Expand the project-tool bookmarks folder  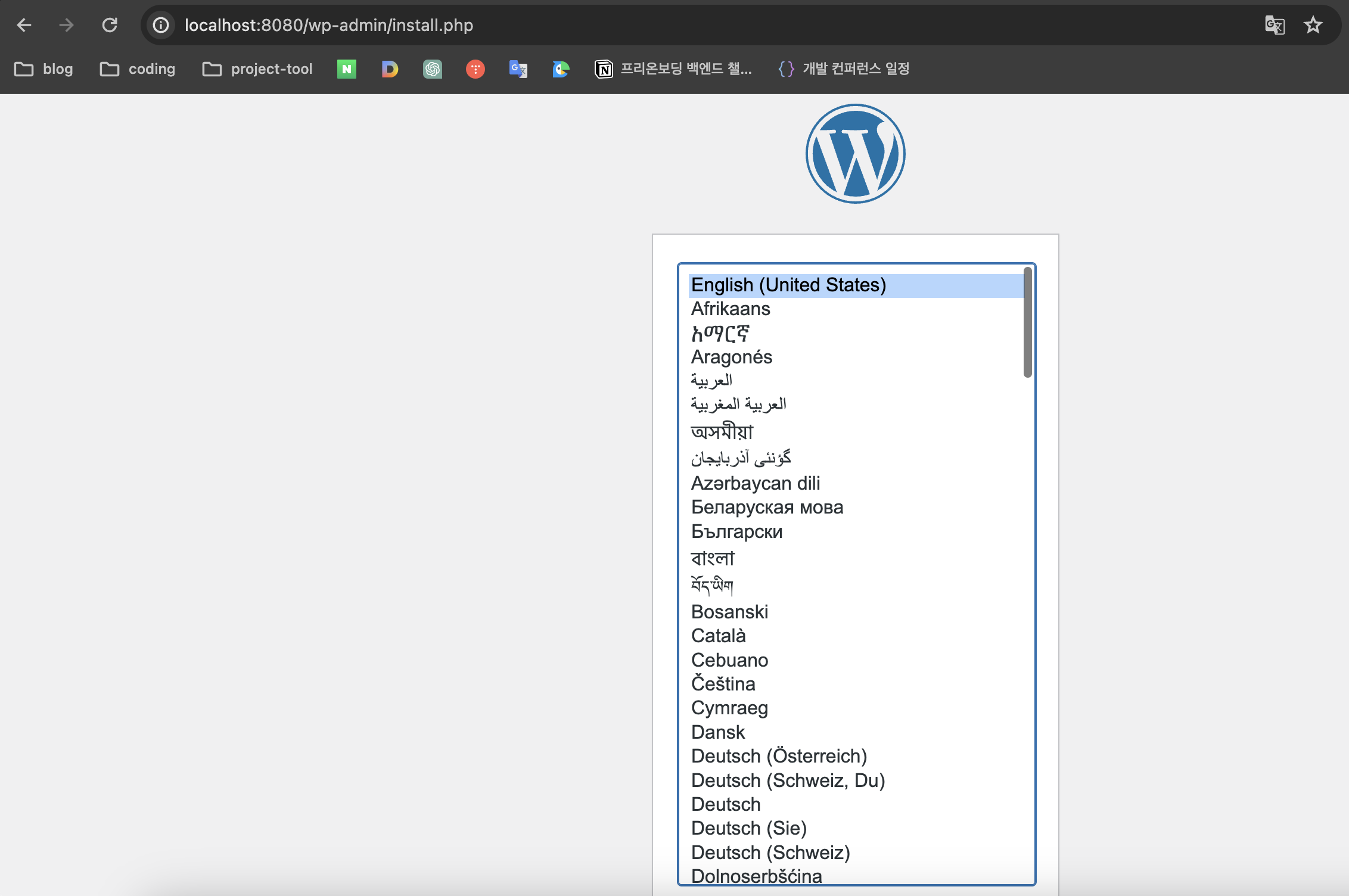257,69
